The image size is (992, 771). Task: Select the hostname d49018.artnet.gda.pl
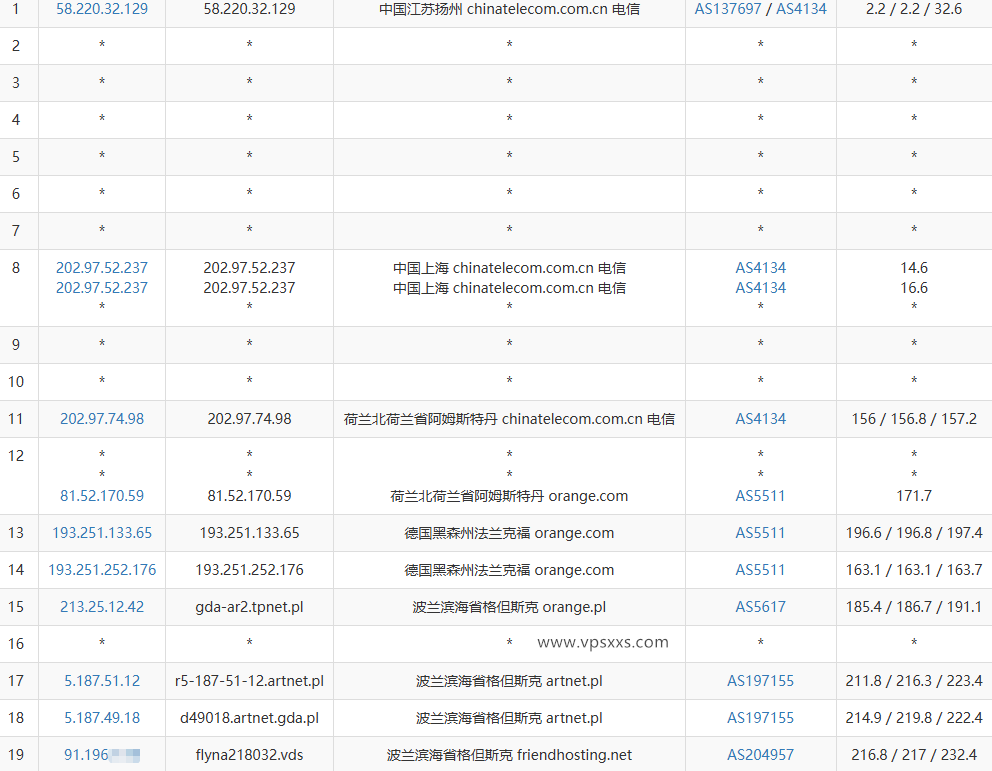point(249,718)
